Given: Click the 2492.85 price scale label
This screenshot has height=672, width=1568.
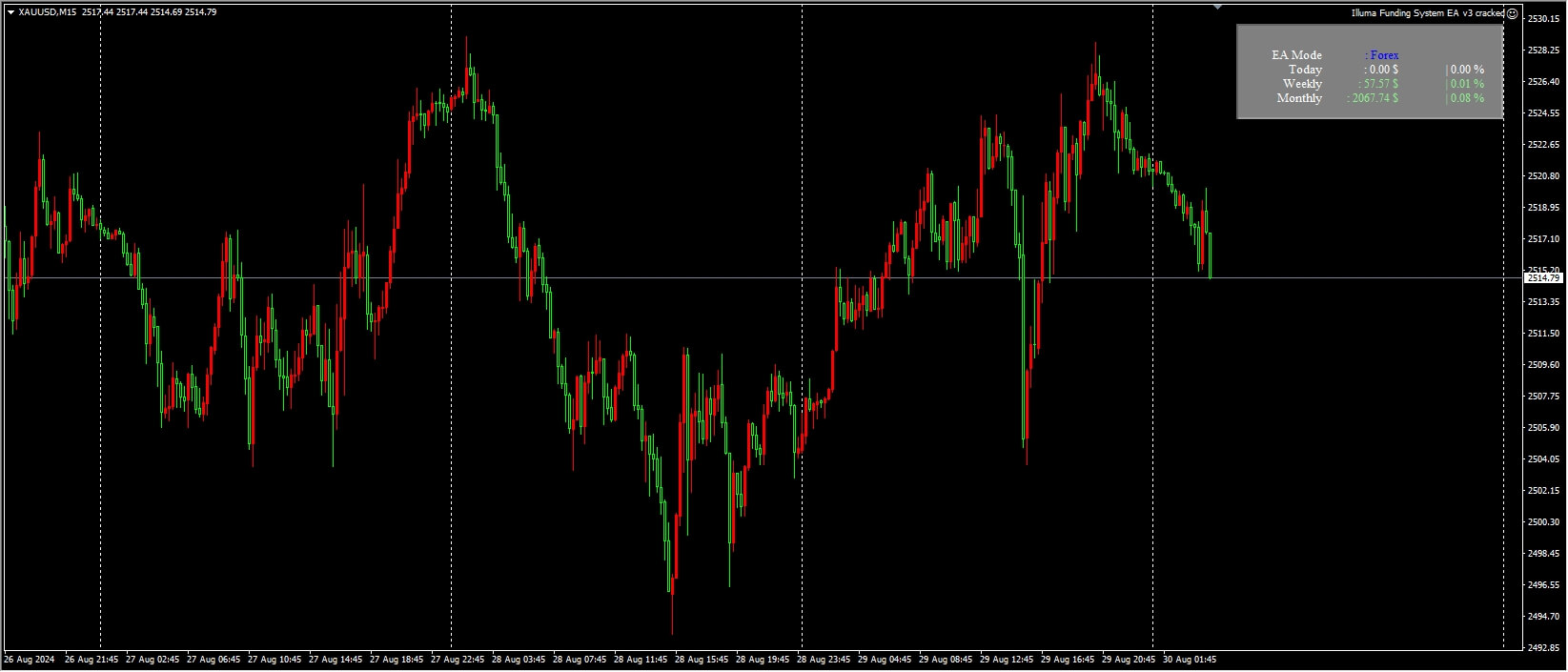Looking at the screenshot, I should coord(1543,648).
